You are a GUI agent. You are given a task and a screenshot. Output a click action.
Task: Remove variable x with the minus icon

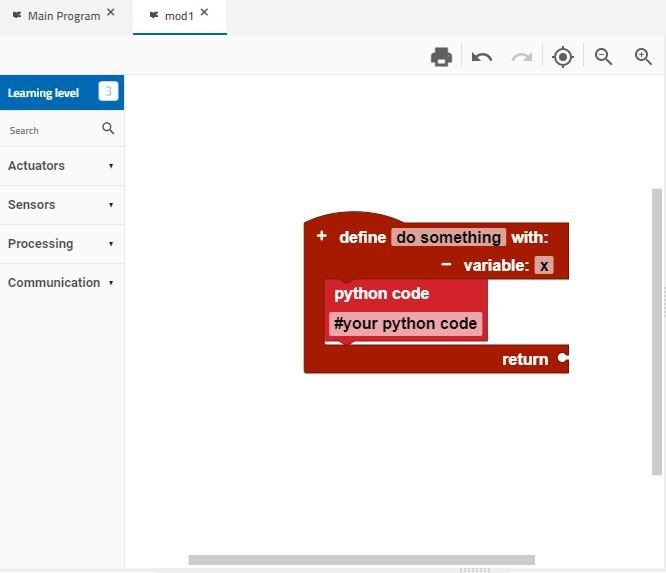[x=446, y=265]
